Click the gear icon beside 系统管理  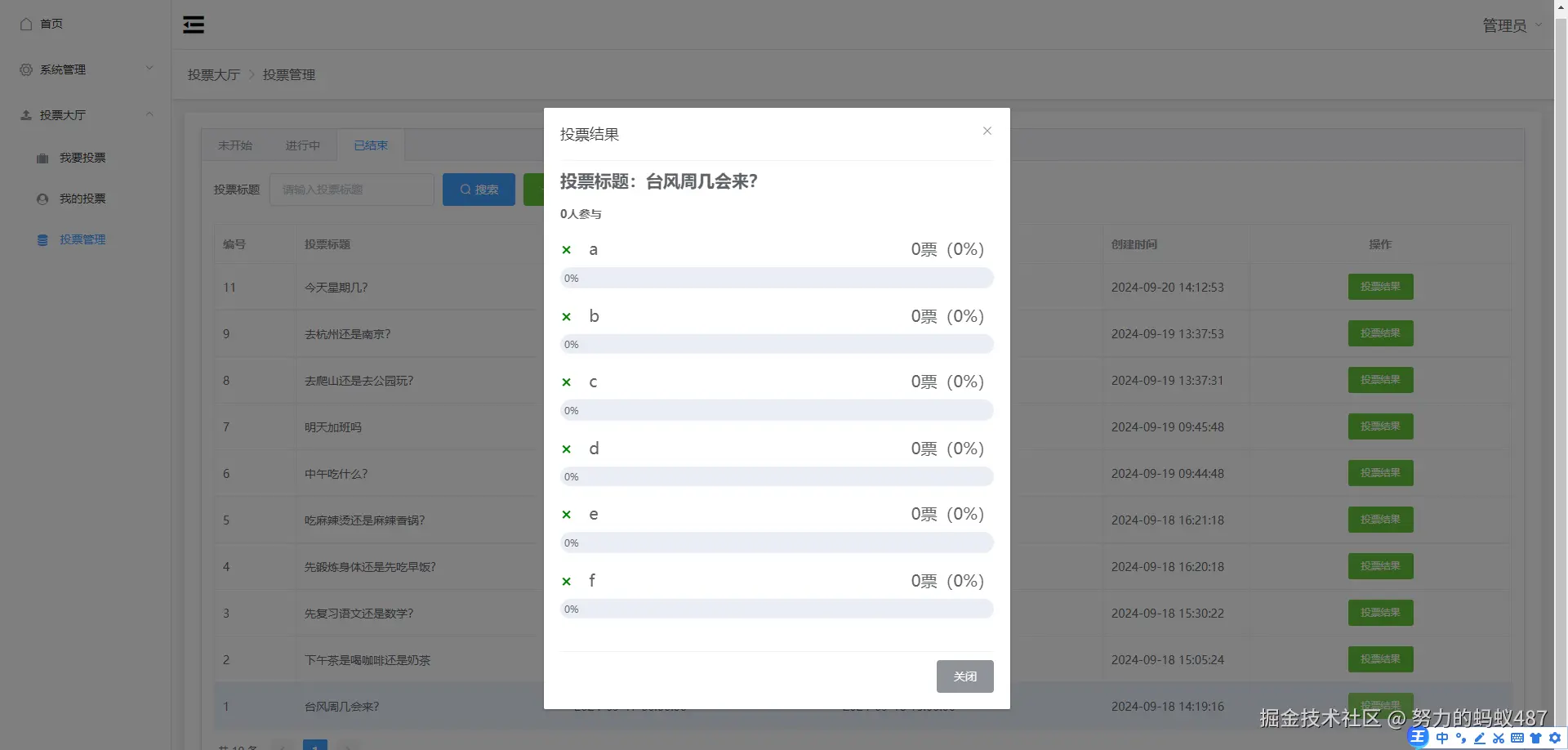(26, 69)
